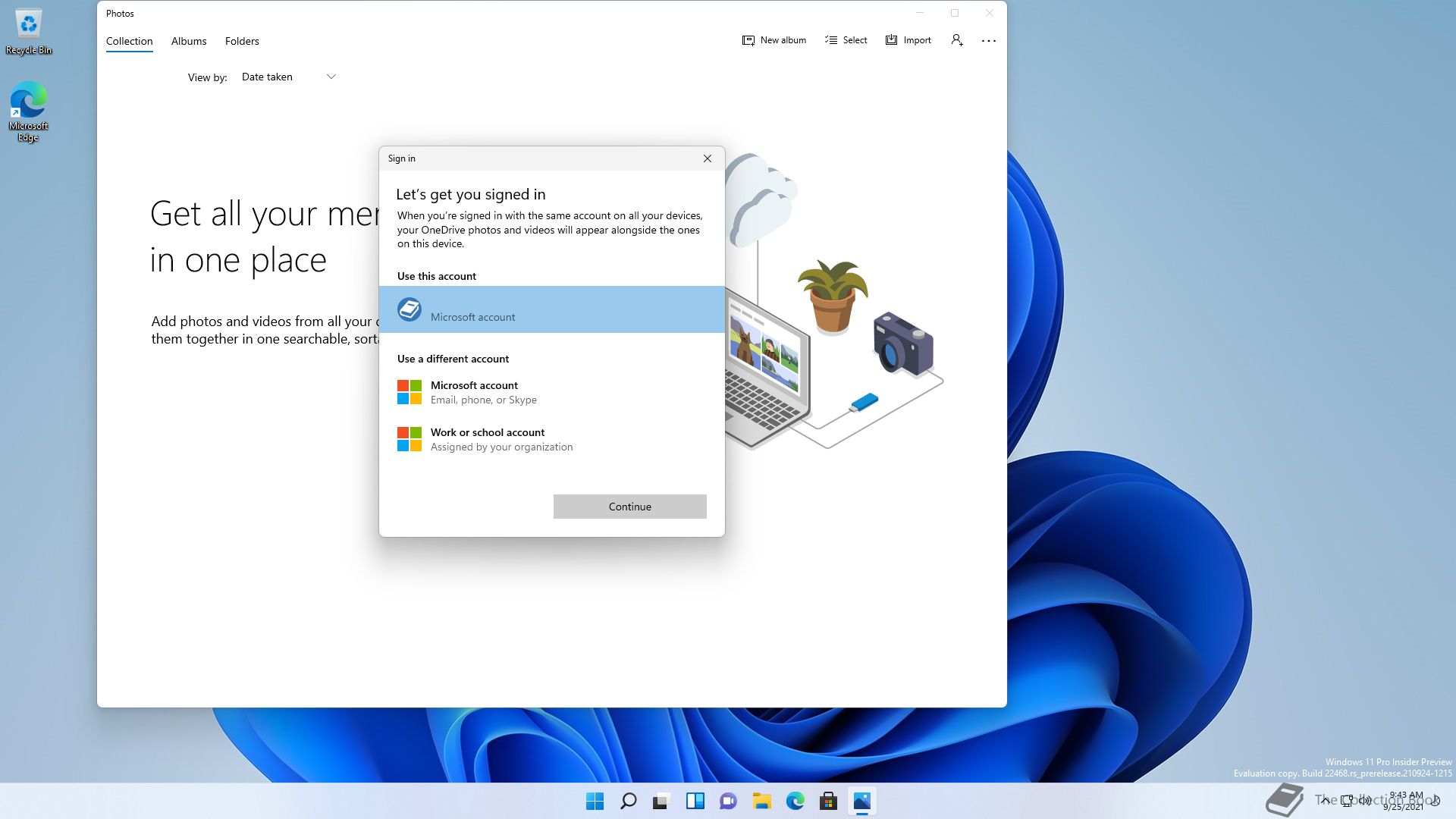Open Task View from taskbar
1456x819 pixels.
[662, 801]
